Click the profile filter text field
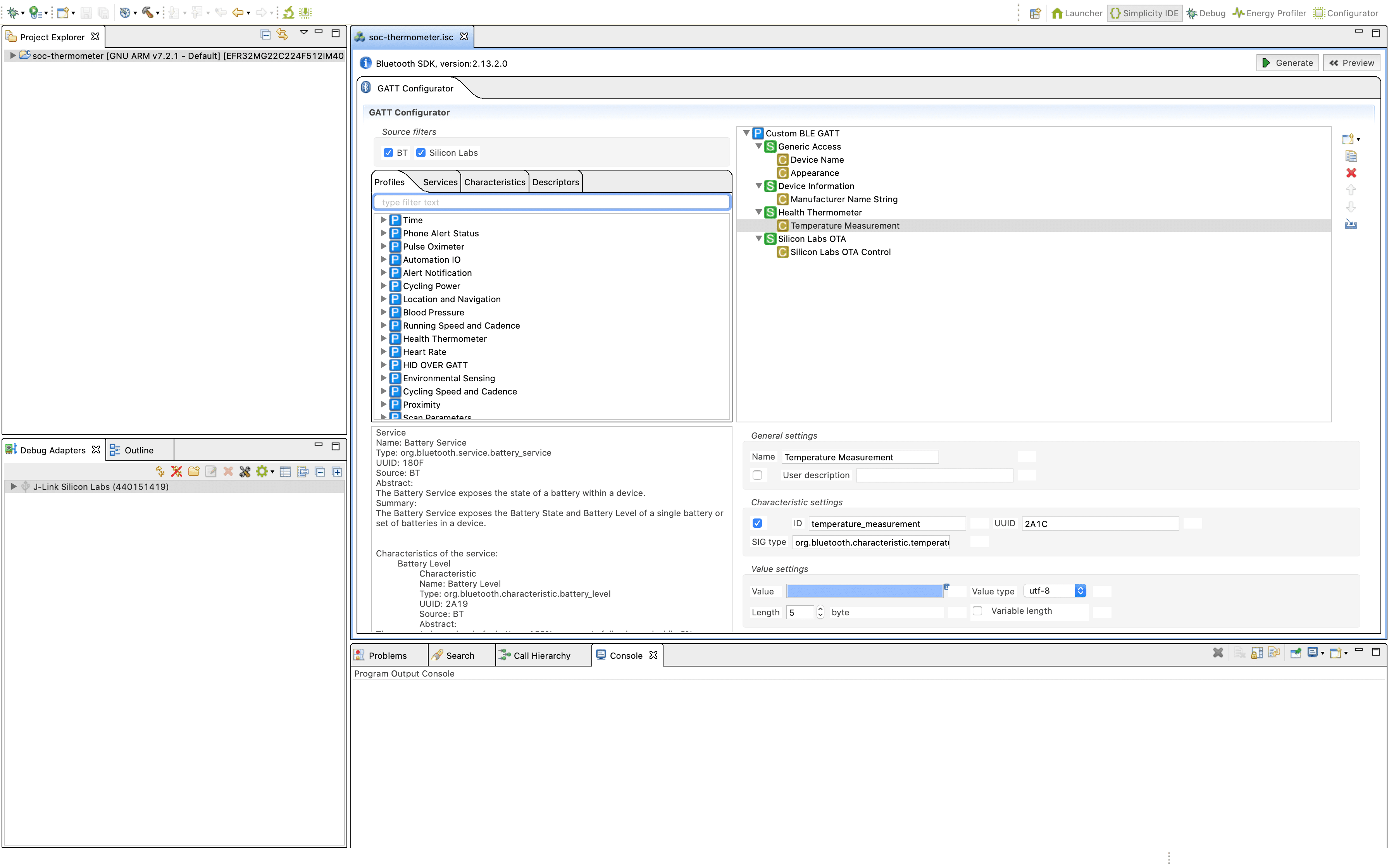Viewport: 1389px width, 868px height. (x=551, y=201)
